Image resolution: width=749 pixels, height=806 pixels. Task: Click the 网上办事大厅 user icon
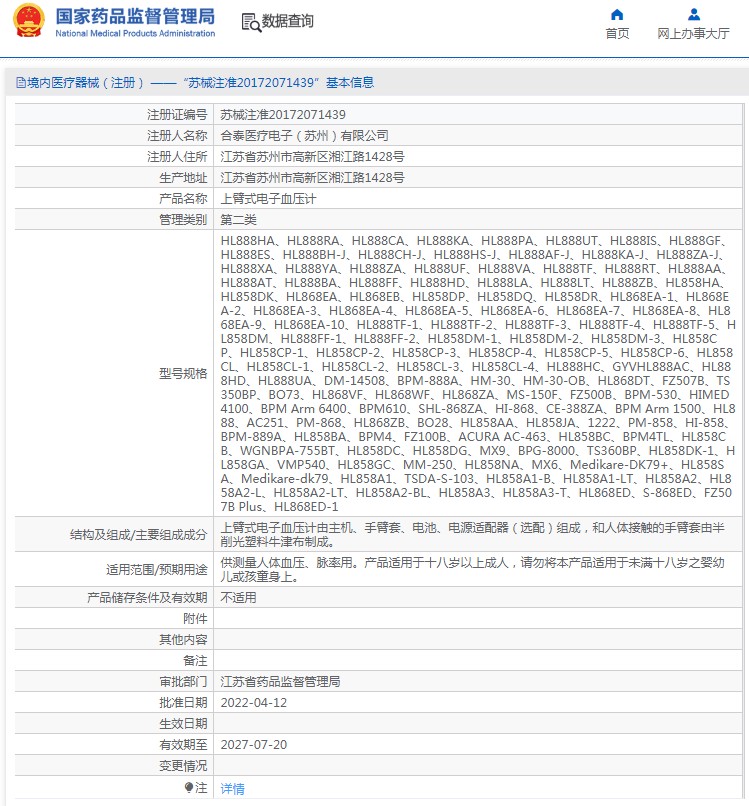pos(693,14)
